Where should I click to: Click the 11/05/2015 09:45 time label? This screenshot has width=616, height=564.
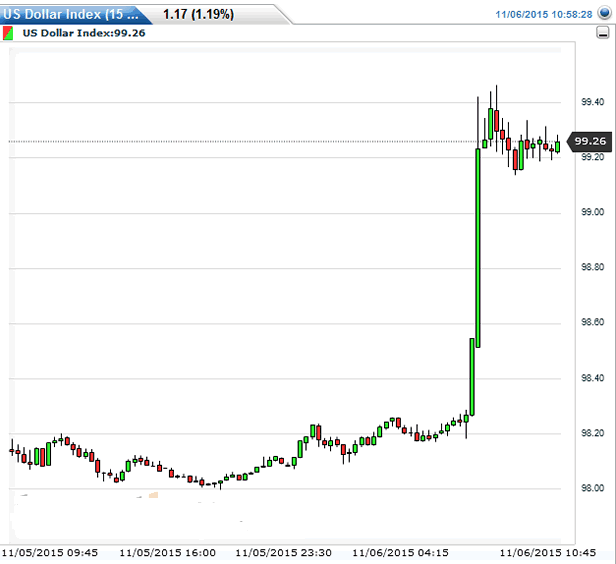coord(50,553)
